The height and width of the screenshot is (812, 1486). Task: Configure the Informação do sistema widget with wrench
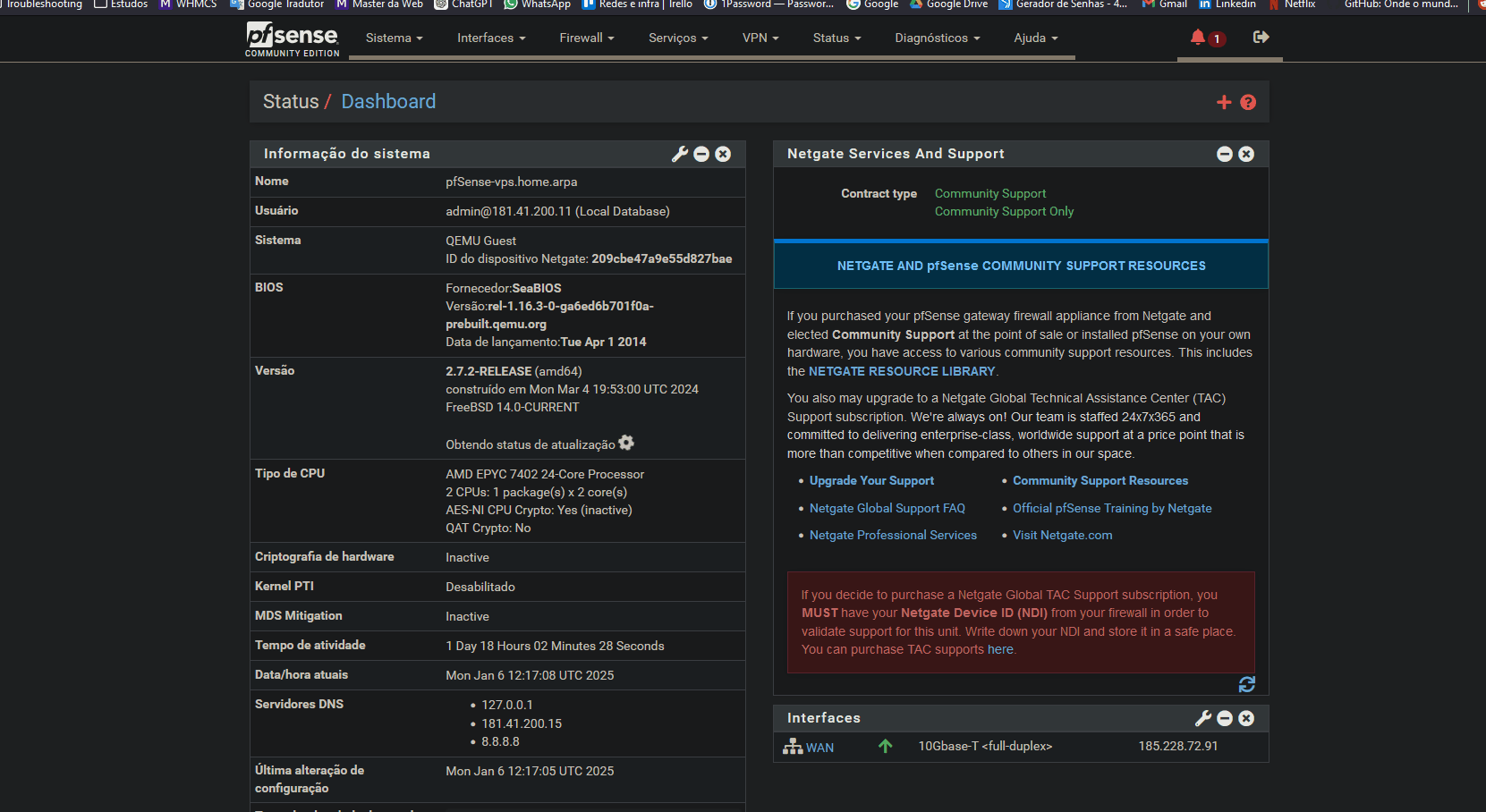coord(680,154)
